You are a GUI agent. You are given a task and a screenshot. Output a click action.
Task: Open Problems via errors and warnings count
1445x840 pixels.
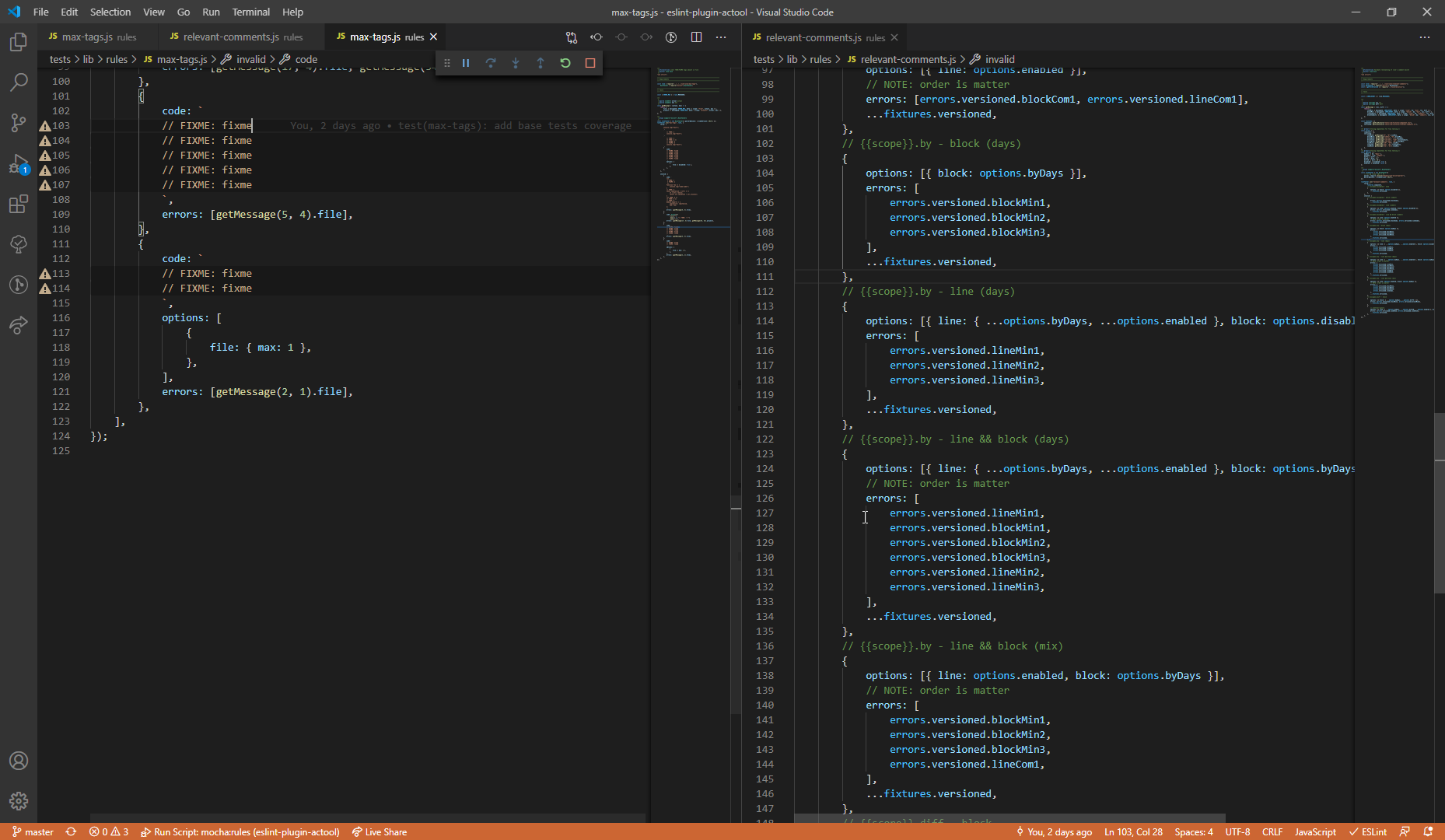pyautogui.click(x=109, y=831)
